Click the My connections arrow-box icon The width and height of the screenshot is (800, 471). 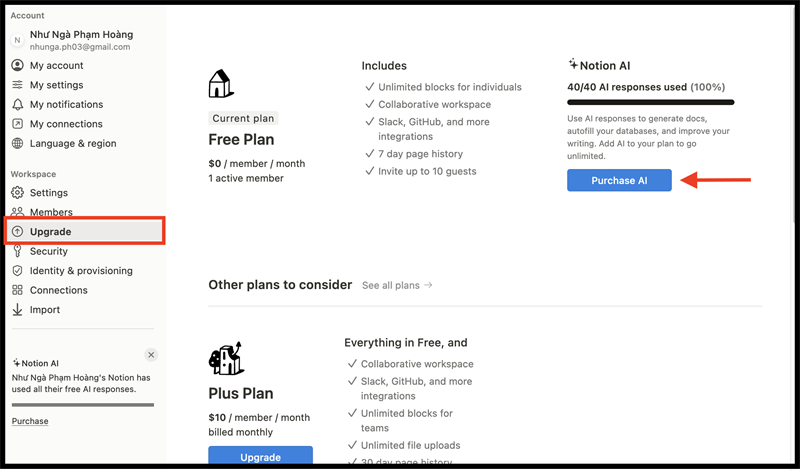(18, 124)
